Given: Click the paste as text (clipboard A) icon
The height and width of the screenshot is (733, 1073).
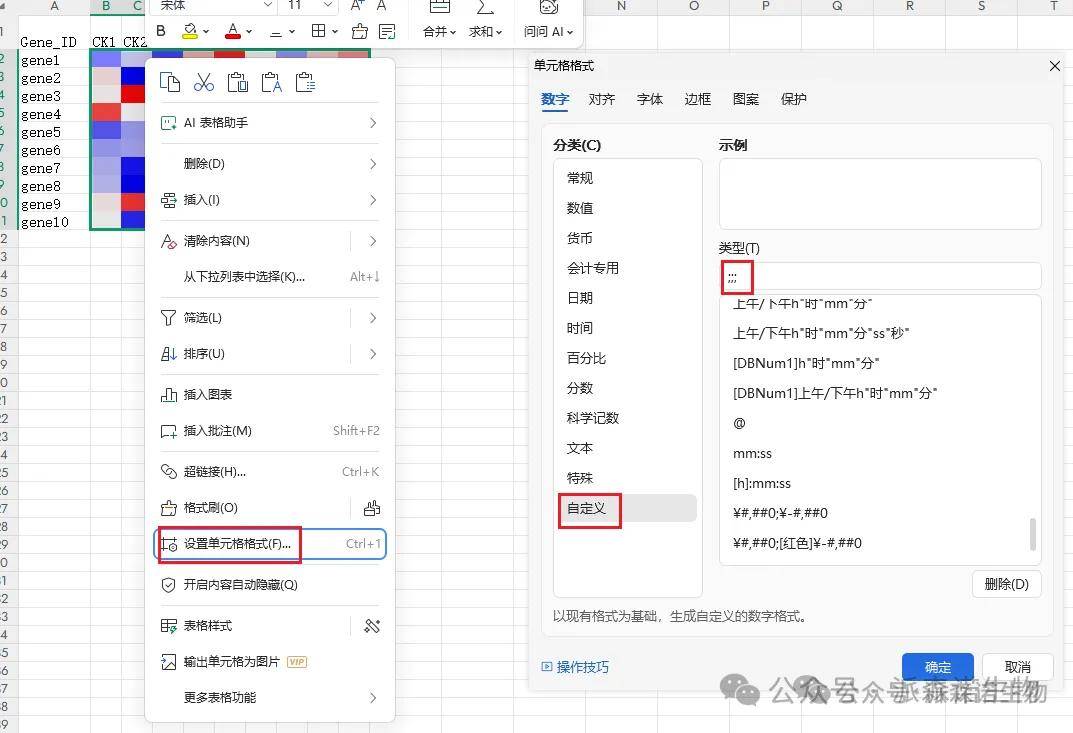Looking at the screenshot, I should 271,83.
